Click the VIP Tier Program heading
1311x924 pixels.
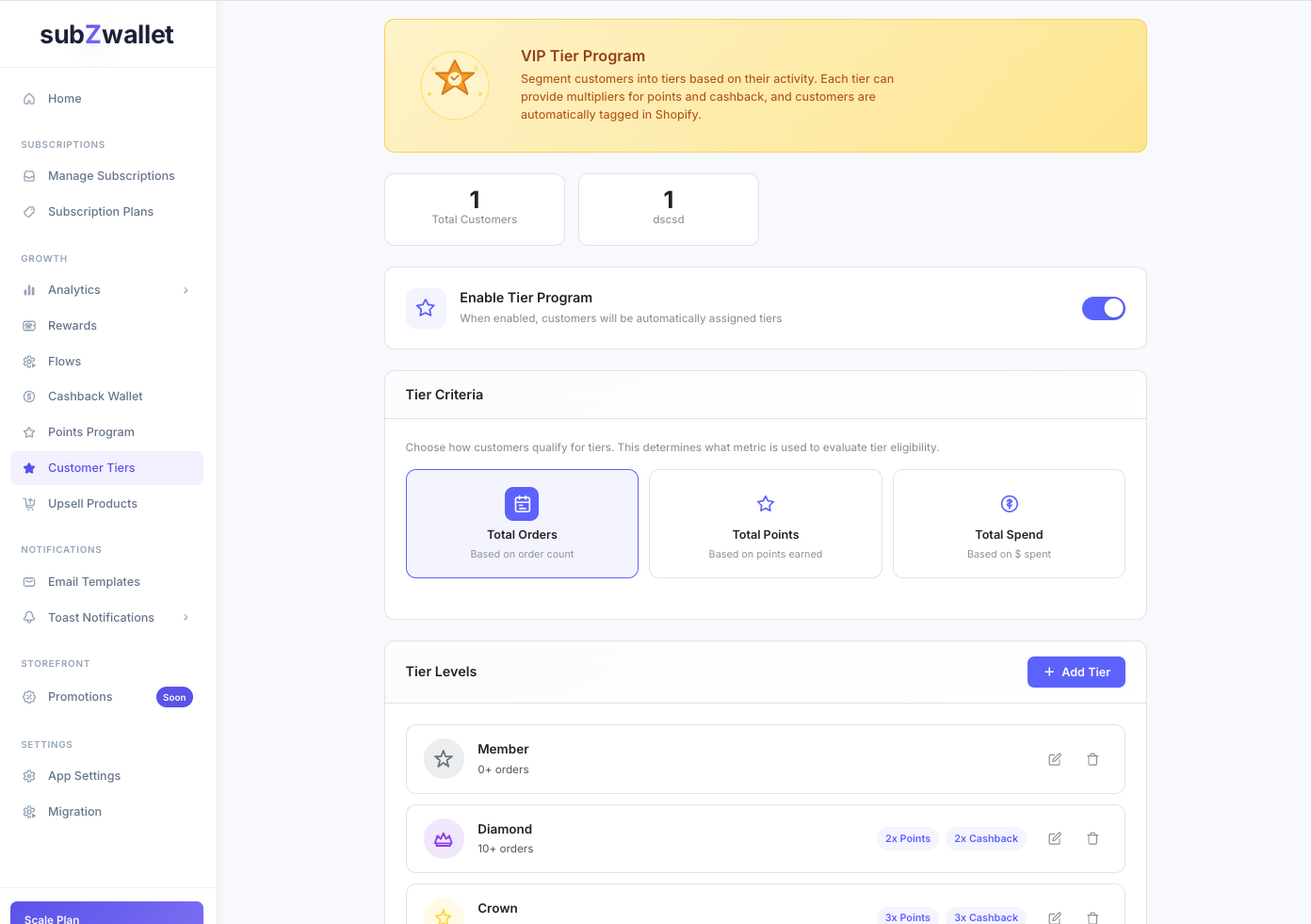tap(583, 57)
